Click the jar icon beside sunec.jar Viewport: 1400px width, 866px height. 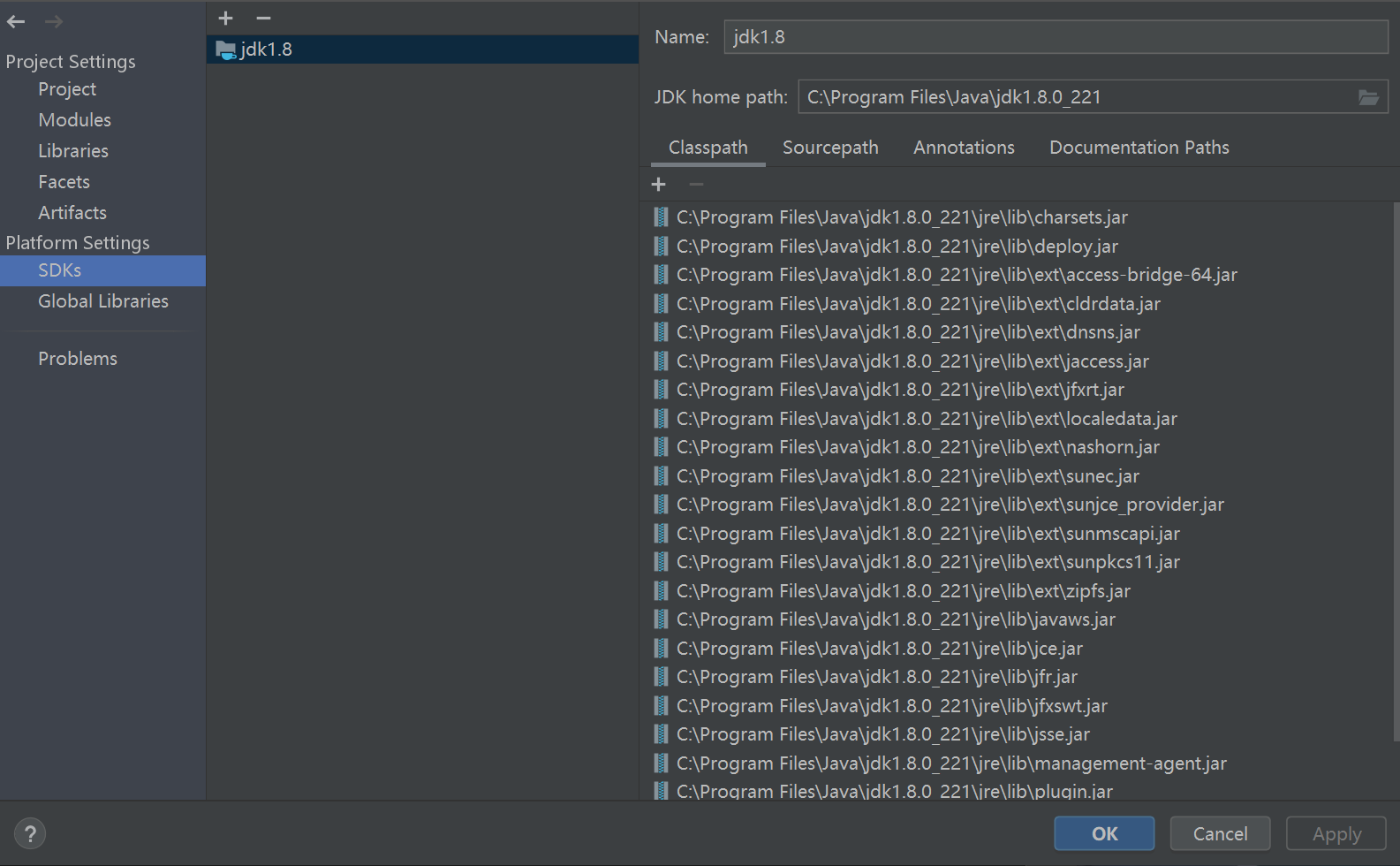tap(661, 475)
